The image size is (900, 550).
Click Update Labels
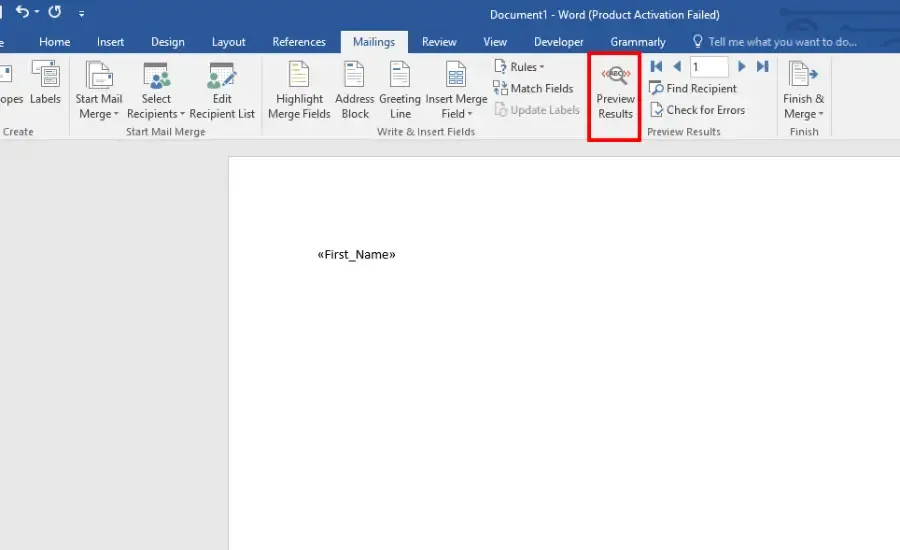[x=537, y=110]
